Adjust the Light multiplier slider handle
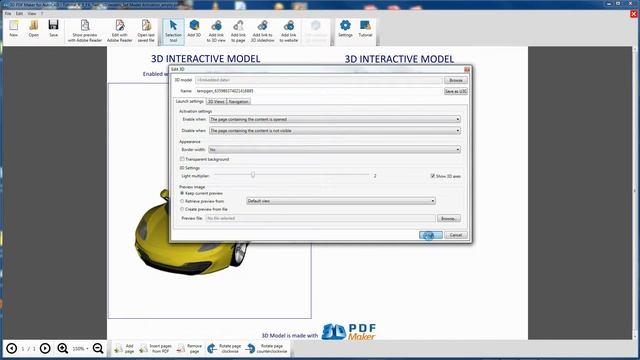 [x=253, y=175]
